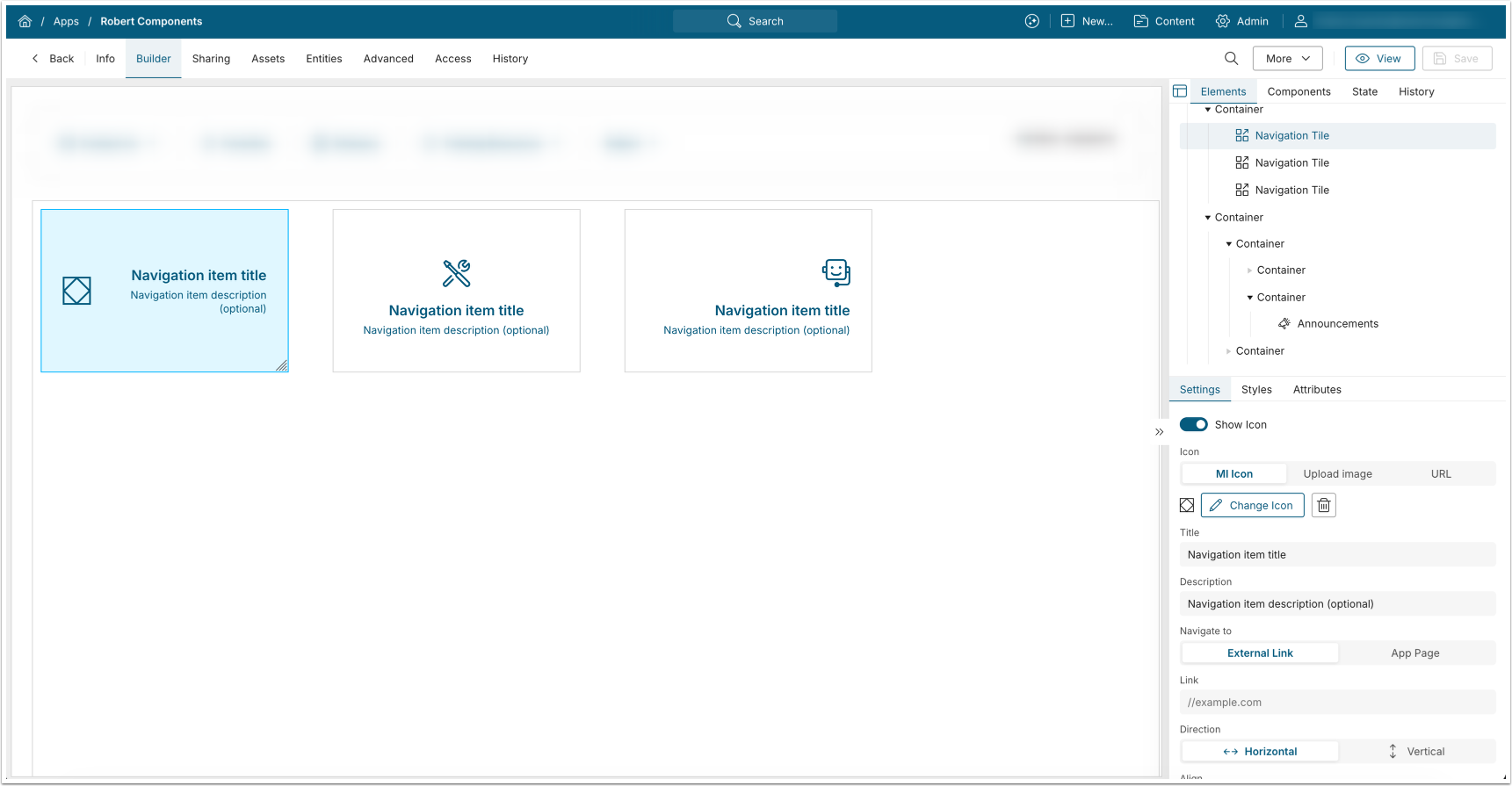Toggle the Show Icon switch
1512x786 pixels.
1194,424
